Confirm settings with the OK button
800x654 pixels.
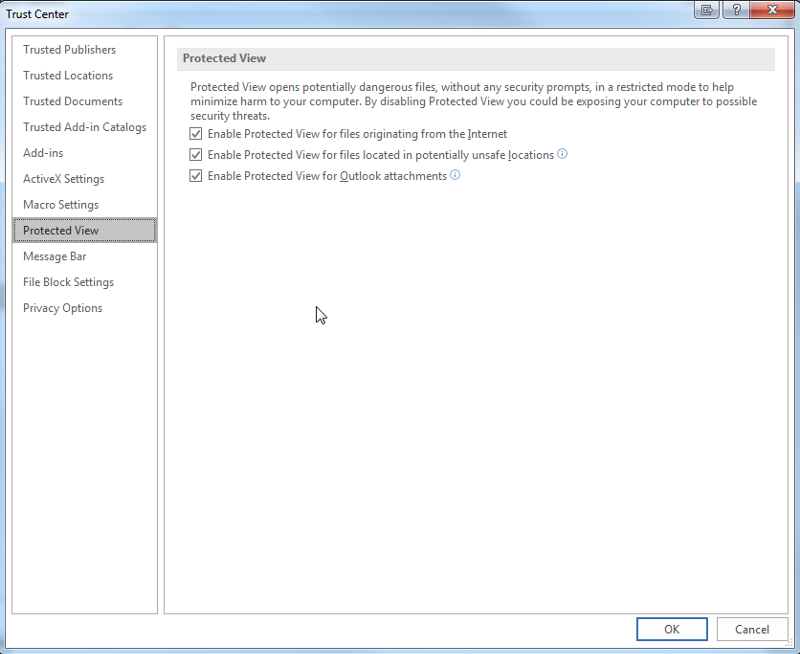671,629
